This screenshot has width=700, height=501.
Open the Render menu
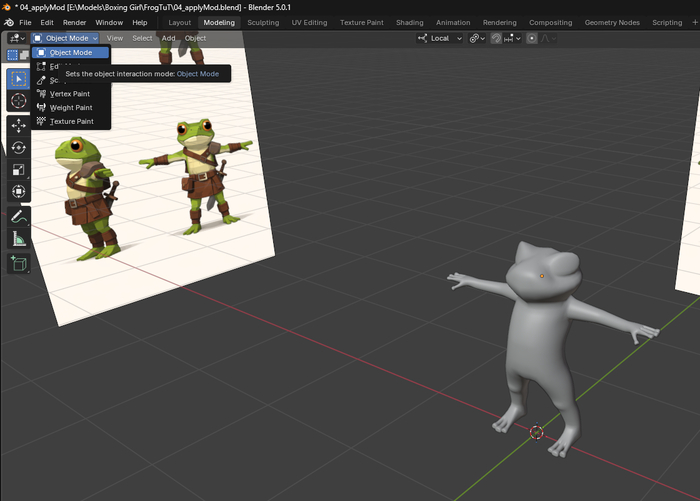coord(74,22)
